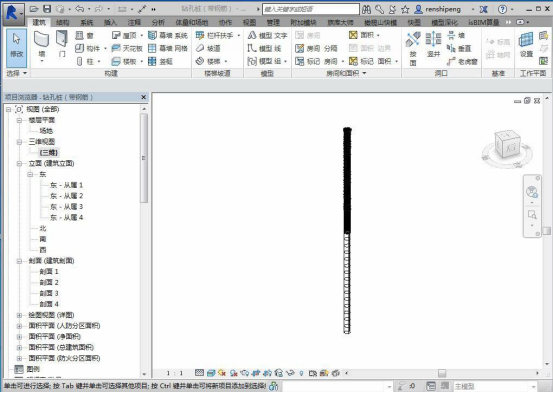553x393 pixels.
Task: Click the 垂直 vertical opening tool
Action: [x=459, y=48]
